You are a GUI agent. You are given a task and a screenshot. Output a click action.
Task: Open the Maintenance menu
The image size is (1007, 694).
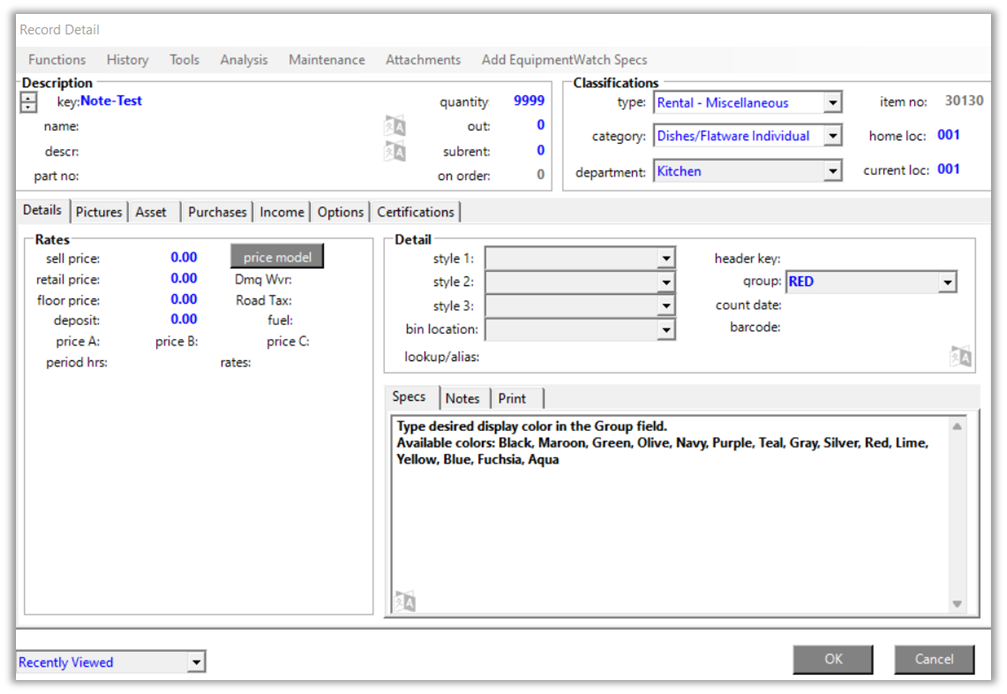pyautogui.click(x=326, y=60)
